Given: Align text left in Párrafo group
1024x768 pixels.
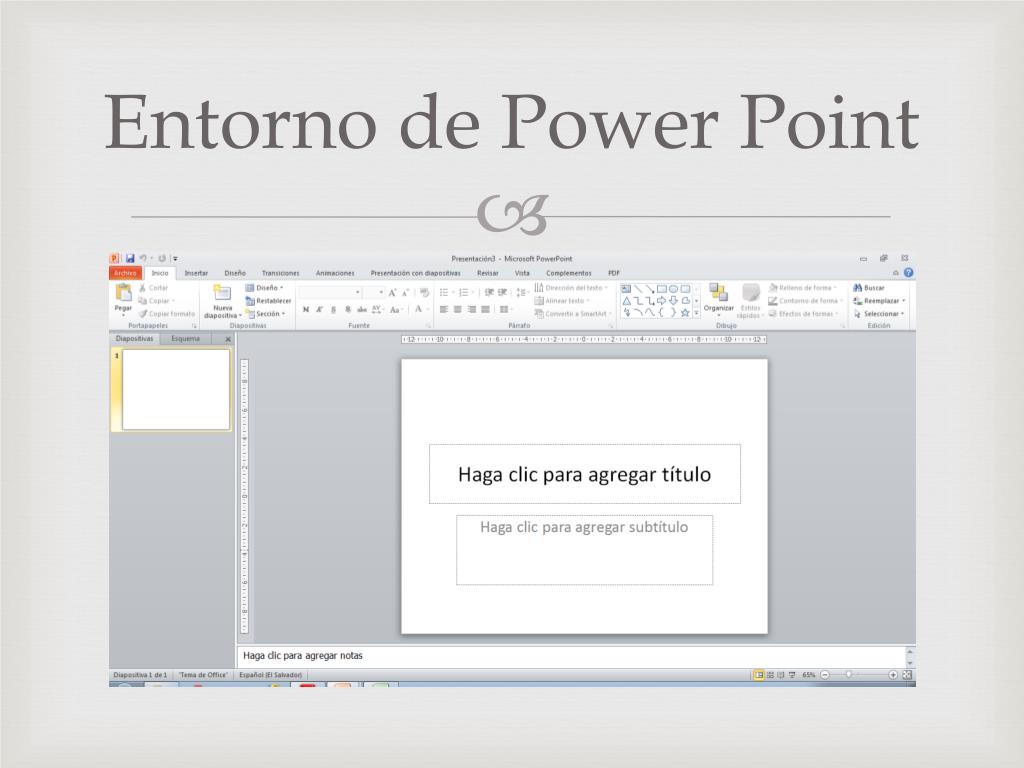Looking at the screenshot, I should pos(444,310).
